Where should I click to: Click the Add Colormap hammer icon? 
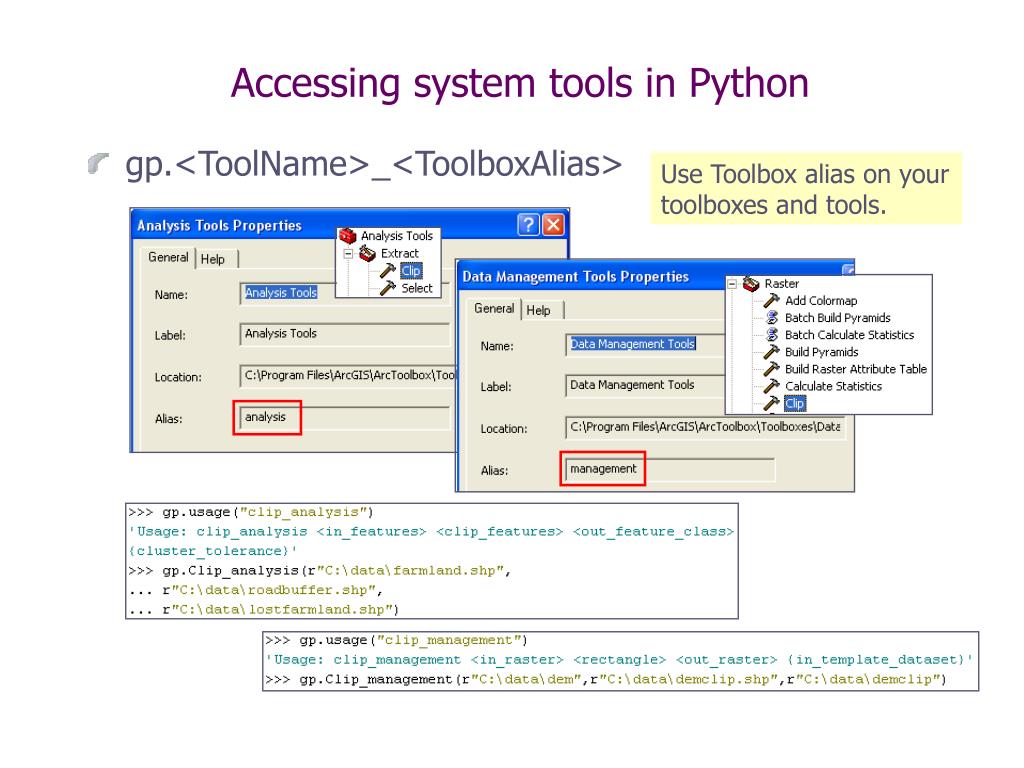(772, 300)
